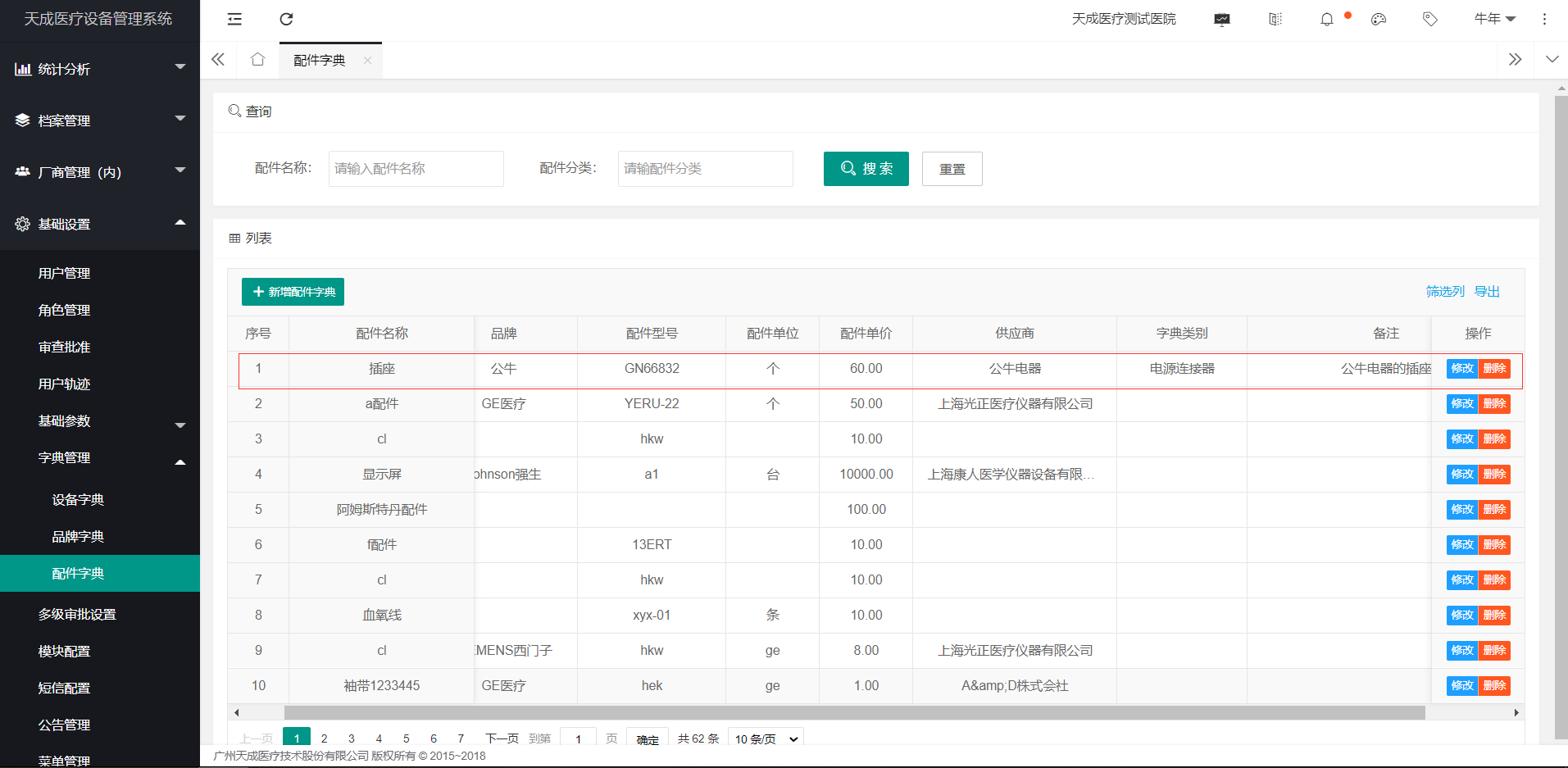Click the refresh icon in top bar
Image resolution: width=1568 pixels, height=768 pixels.
[286, 19]
